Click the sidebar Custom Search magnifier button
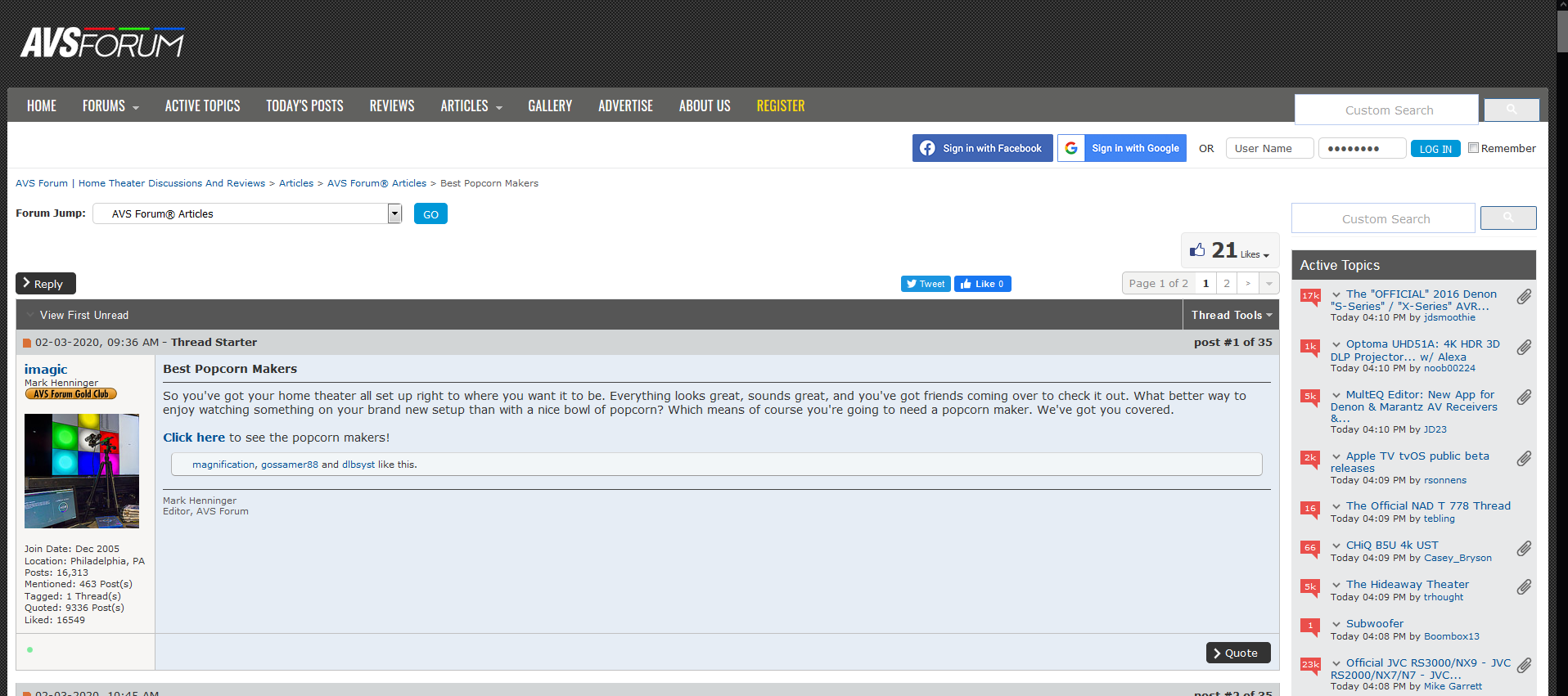 tap(1508, 218)
